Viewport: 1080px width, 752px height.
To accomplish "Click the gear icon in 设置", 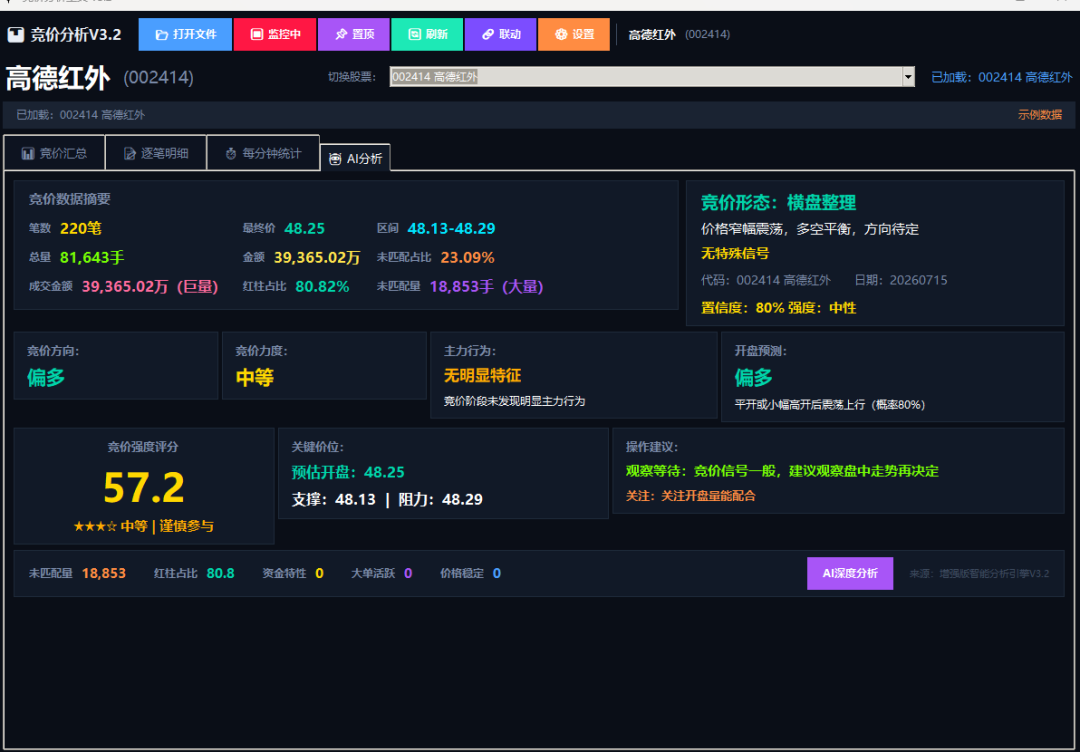I will [561, 34].
